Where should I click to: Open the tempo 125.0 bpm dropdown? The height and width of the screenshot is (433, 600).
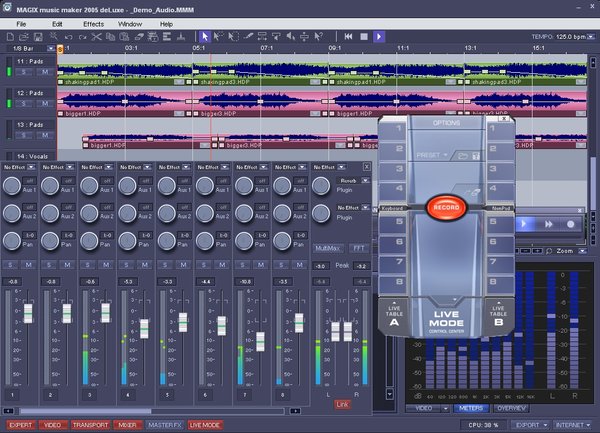click(x=591, y=37)
